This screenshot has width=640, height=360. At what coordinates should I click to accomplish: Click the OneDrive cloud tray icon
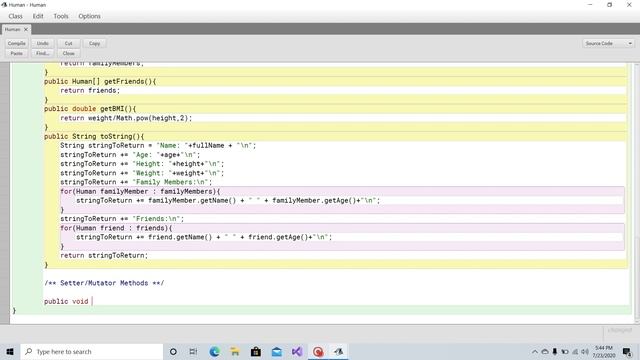click(545, 351)
